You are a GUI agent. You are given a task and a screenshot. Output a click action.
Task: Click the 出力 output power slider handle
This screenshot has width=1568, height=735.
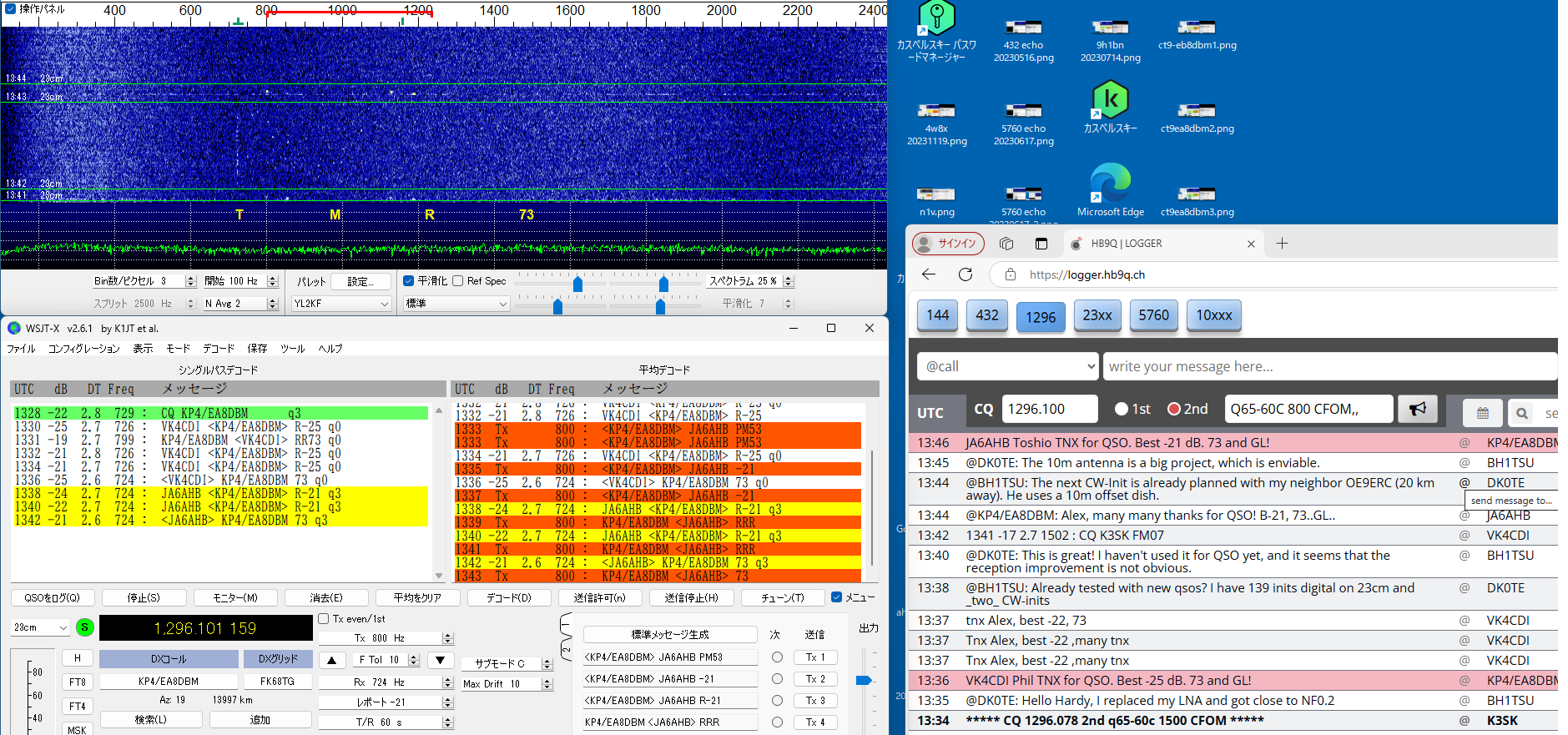[x=864, y=681]
